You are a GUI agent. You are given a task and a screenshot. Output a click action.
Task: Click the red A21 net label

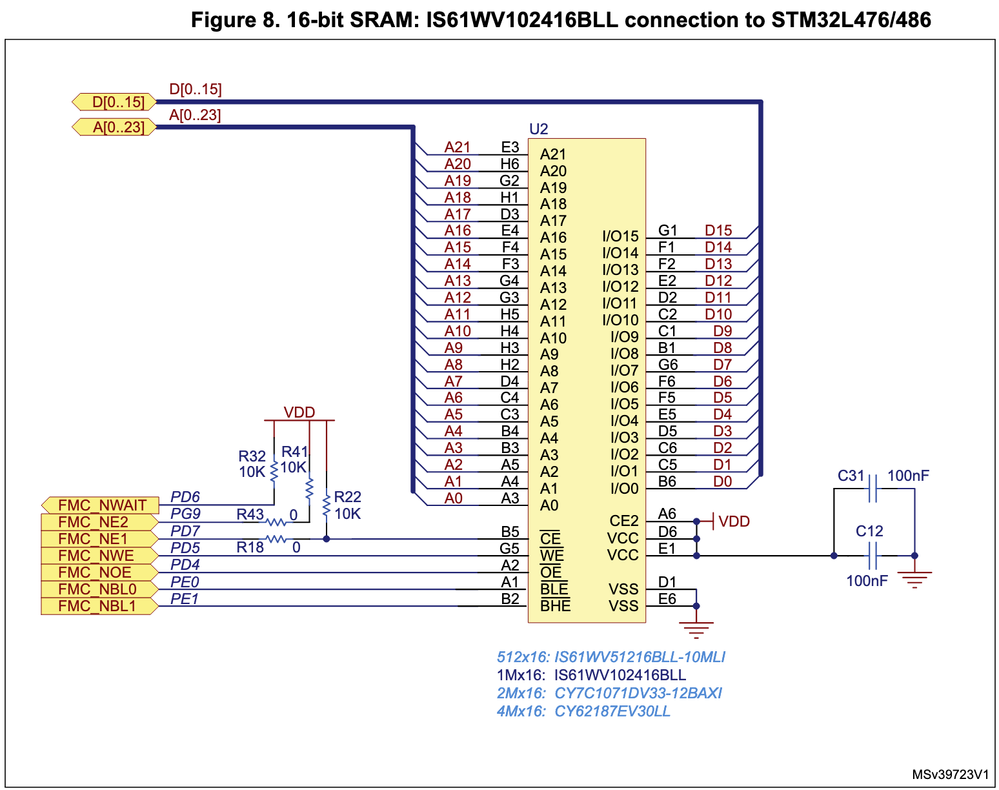click(x=457, y=147)
